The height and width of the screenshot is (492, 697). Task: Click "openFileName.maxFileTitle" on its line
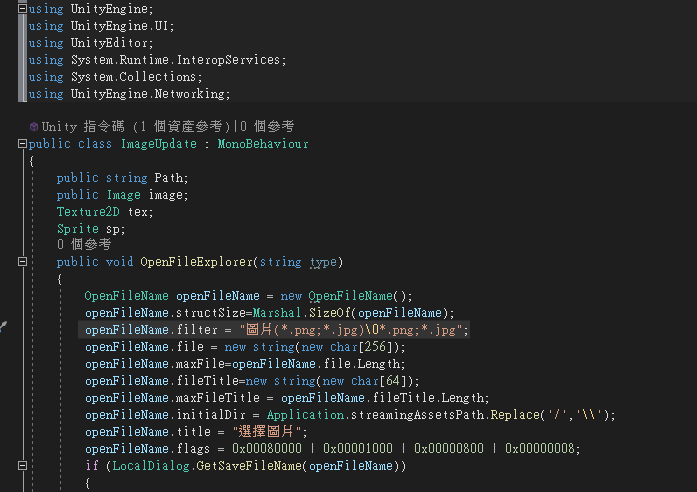pos(172,398)
